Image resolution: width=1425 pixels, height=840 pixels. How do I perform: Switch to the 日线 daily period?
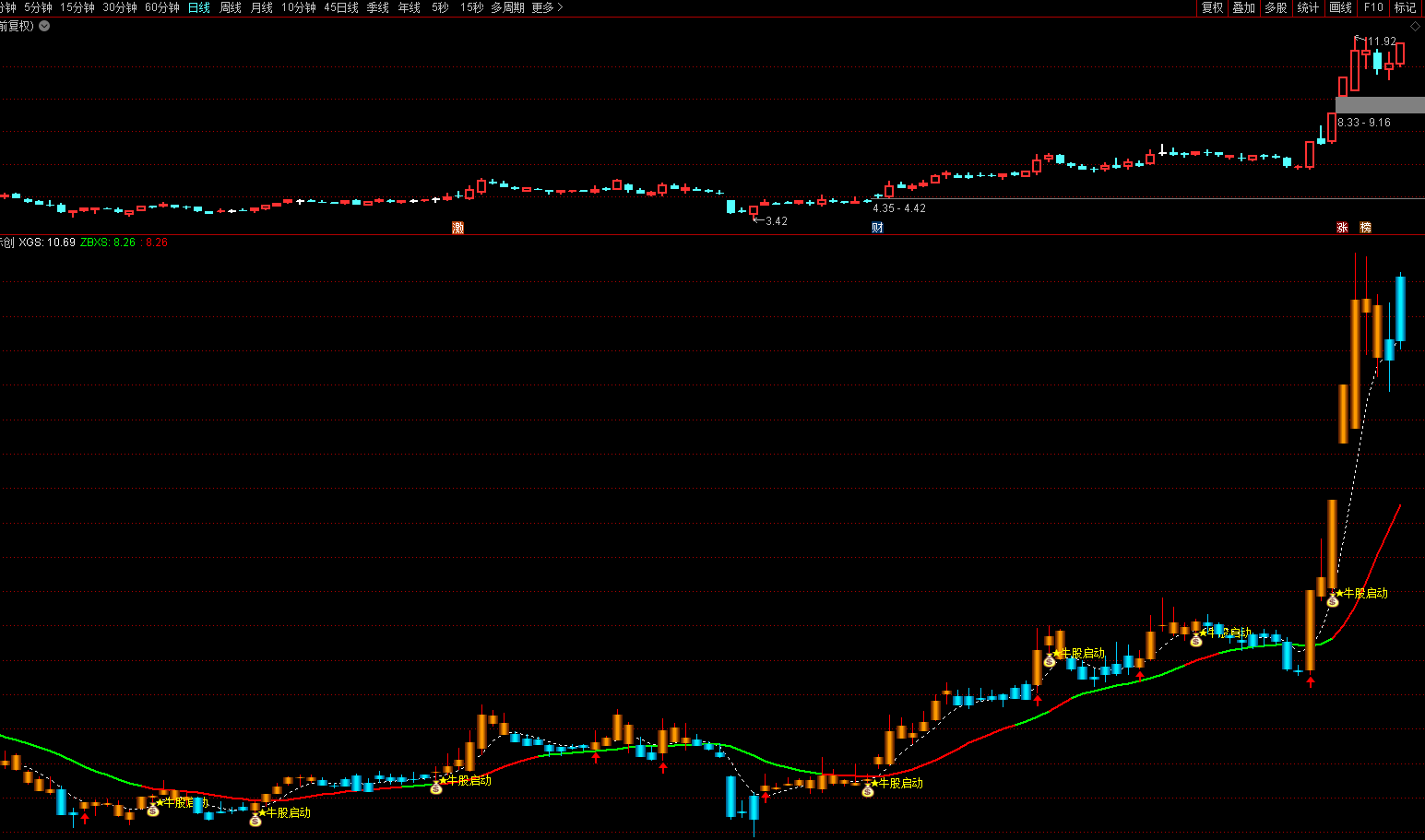198,7
